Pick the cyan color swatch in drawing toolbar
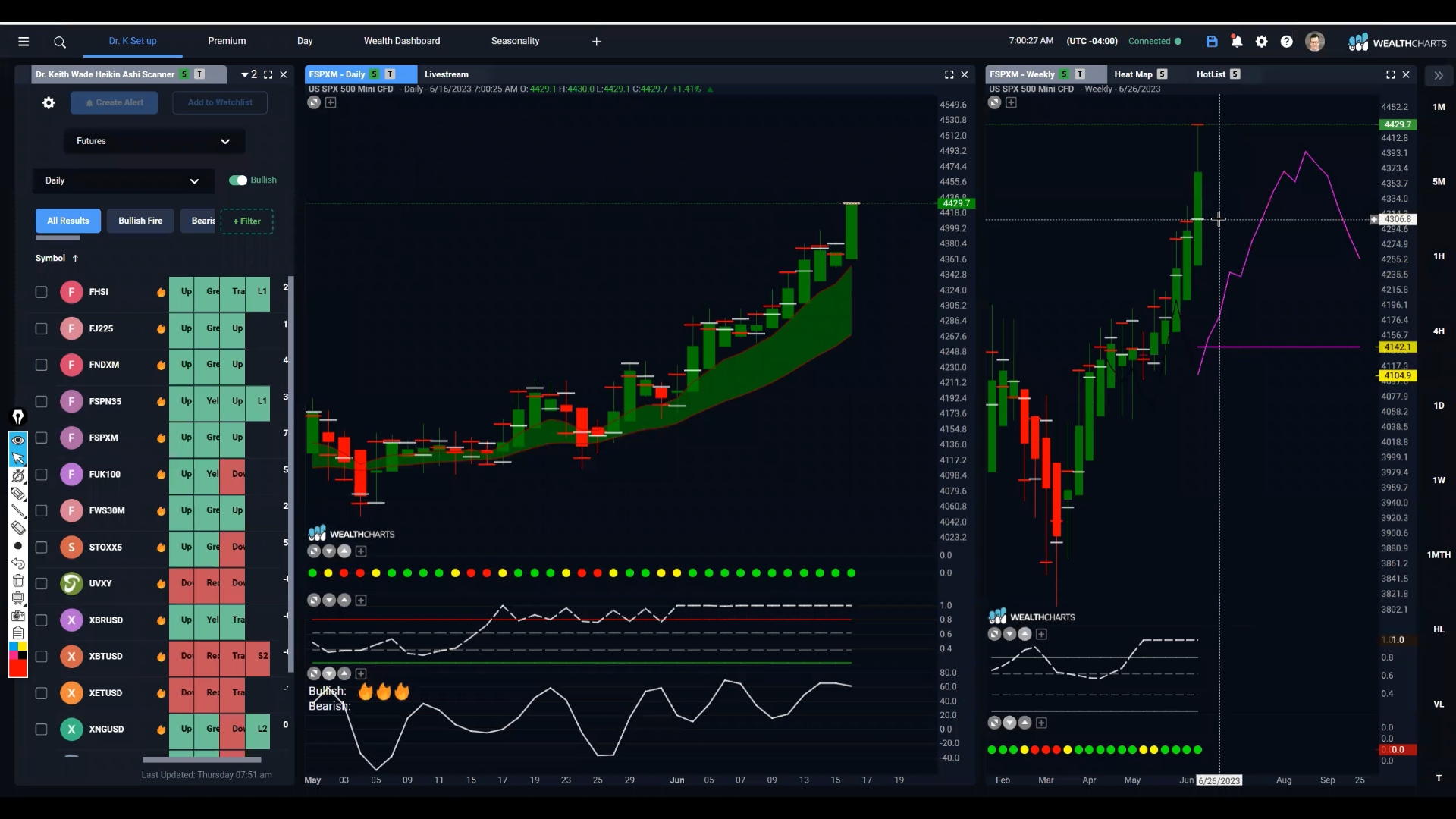 (13, 647)
